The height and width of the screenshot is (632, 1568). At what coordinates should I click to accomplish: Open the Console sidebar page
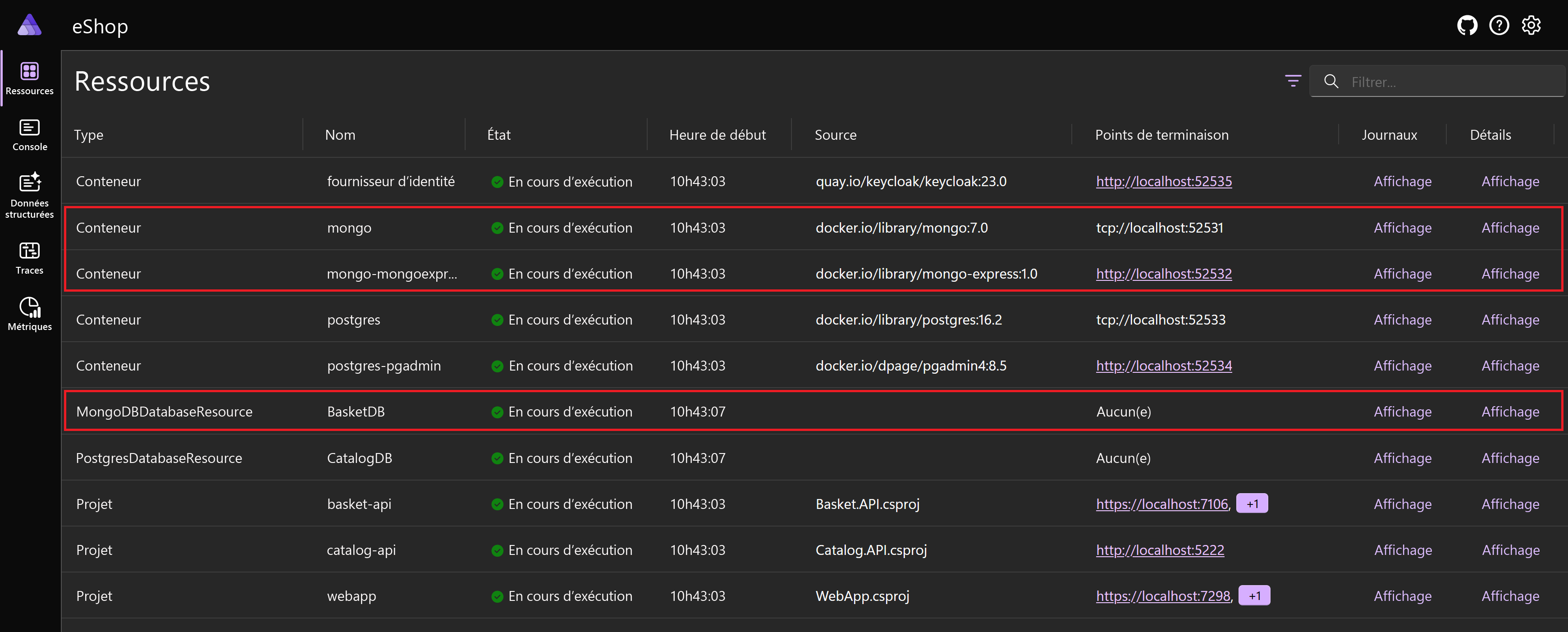[x=29, y=134]
